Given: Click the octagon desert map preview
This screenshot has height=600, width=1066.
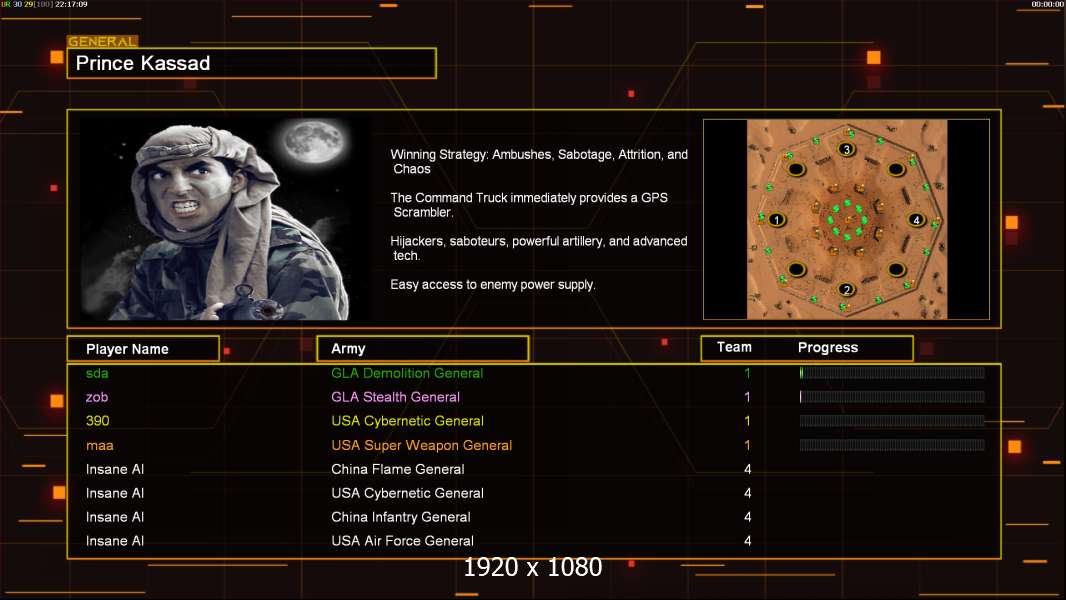Looking at the screenshot, I should tap(846, 219).
